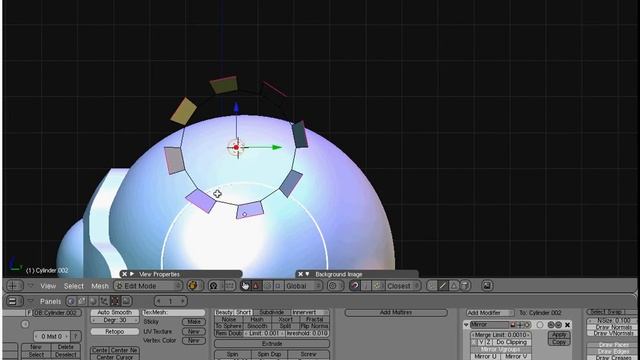Click the Add Multires button
Screen dimensions: 640x360
tap(396, 313)
